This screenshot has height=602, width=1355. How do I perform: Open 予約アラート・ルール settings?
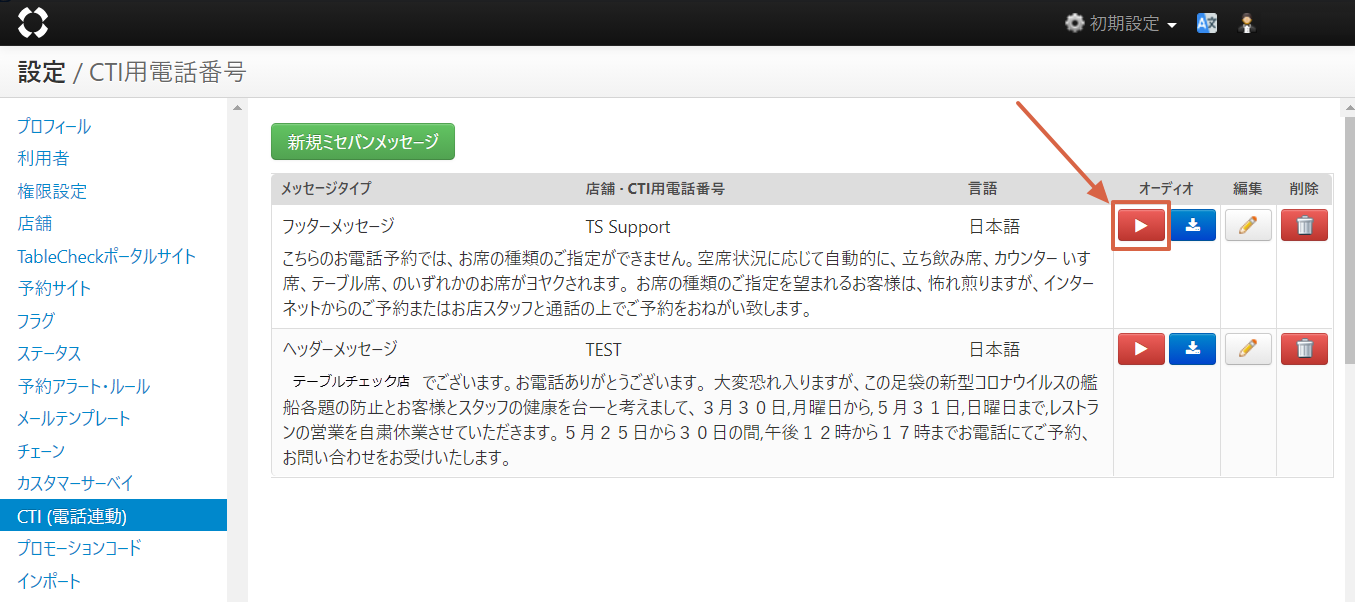(83, 386)
